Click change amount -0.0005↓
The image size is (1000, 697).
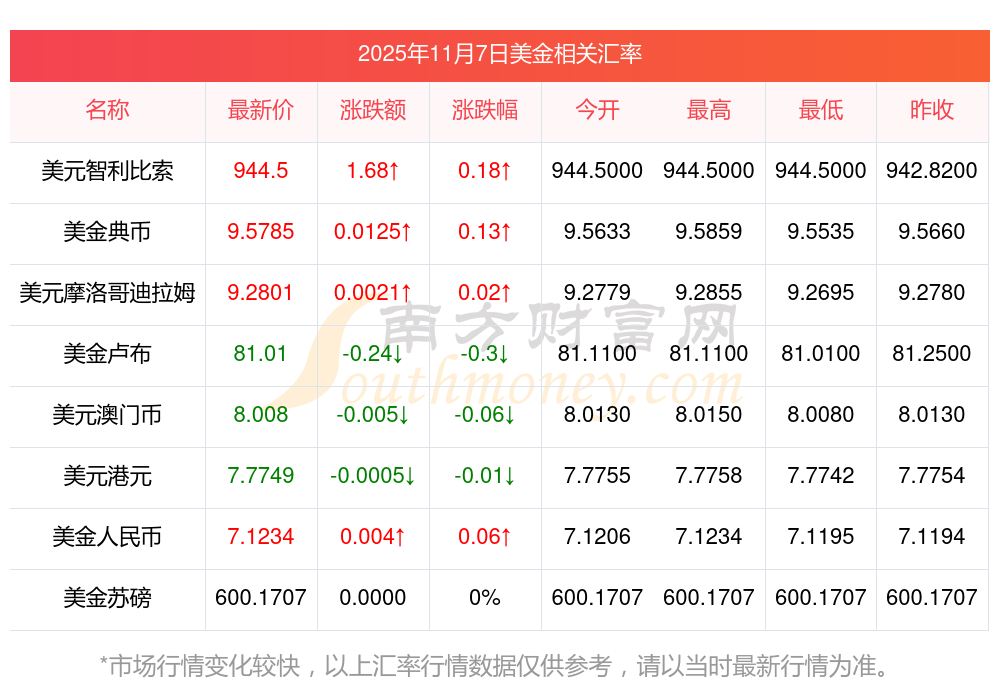pos(372,476)
